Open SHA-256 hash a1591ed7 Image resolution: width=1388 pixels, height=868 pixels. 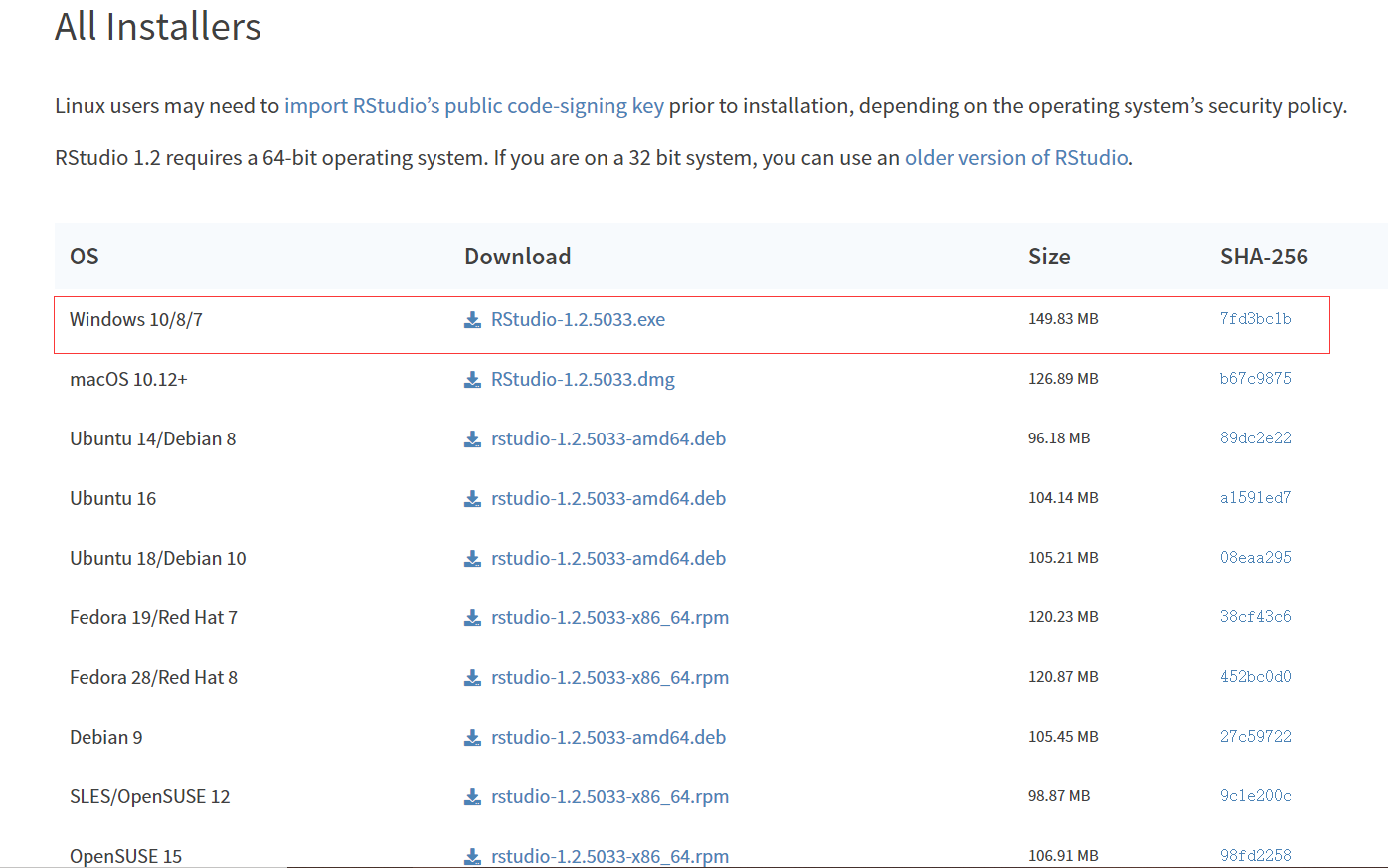[1256, 498]
